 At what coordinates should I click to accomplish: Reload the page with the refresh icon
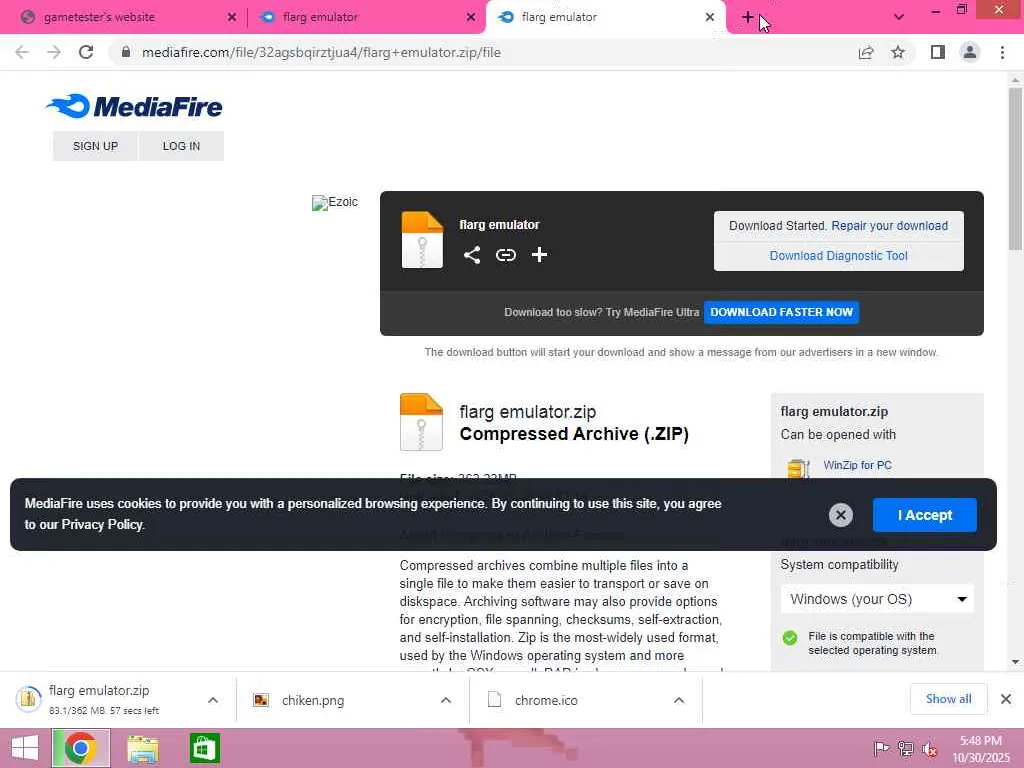tap(86, 52)
